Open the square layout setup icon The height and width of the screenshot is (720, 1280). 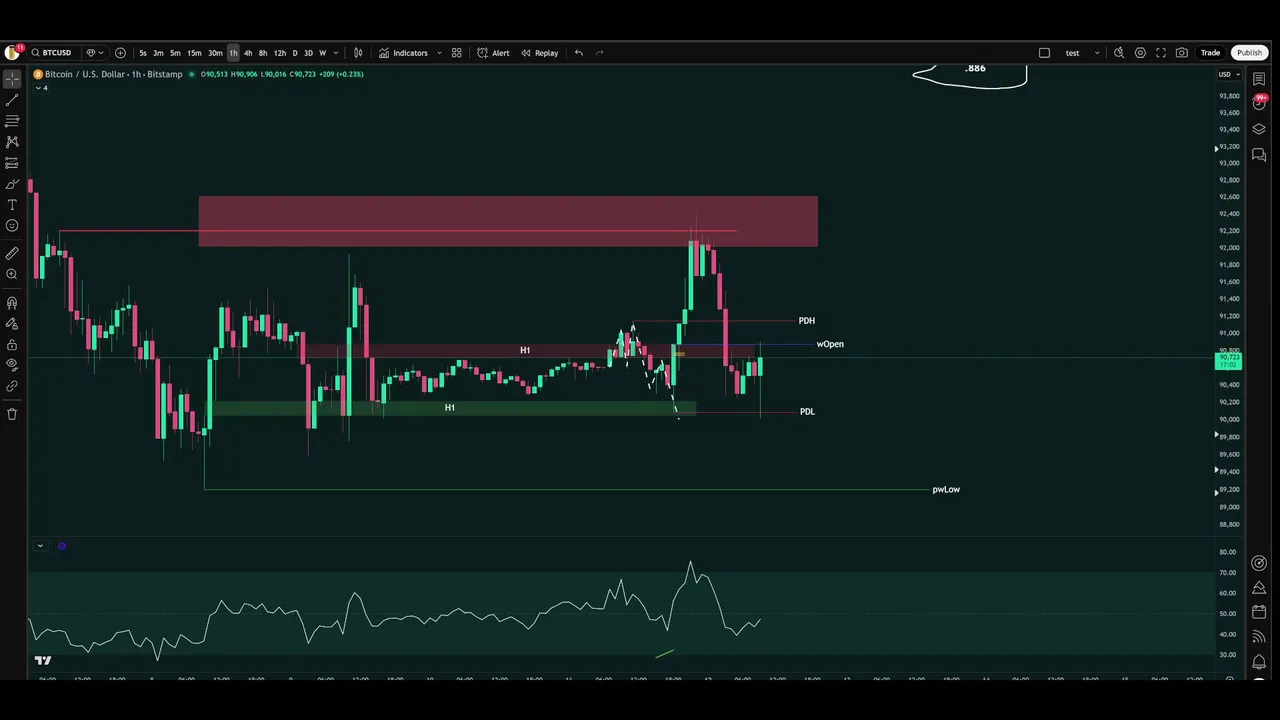click(x=1044, y=53)
